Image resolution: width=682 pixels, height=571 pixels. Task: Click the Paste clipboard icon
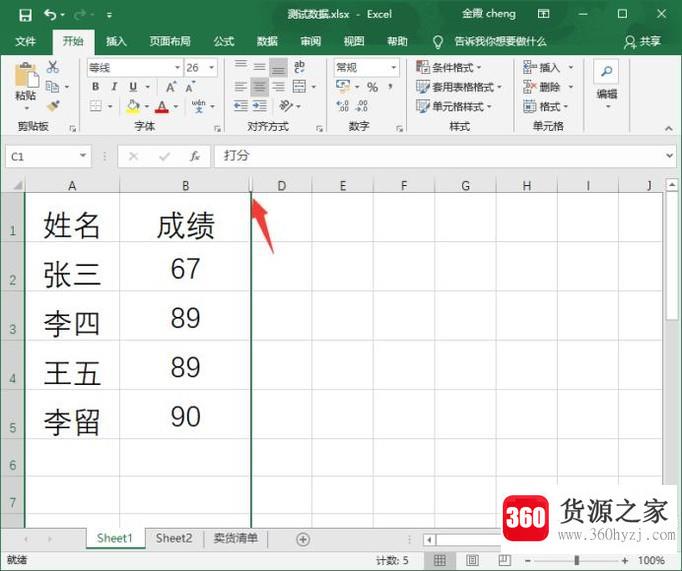pyautogui.click(x=27, y=75)
